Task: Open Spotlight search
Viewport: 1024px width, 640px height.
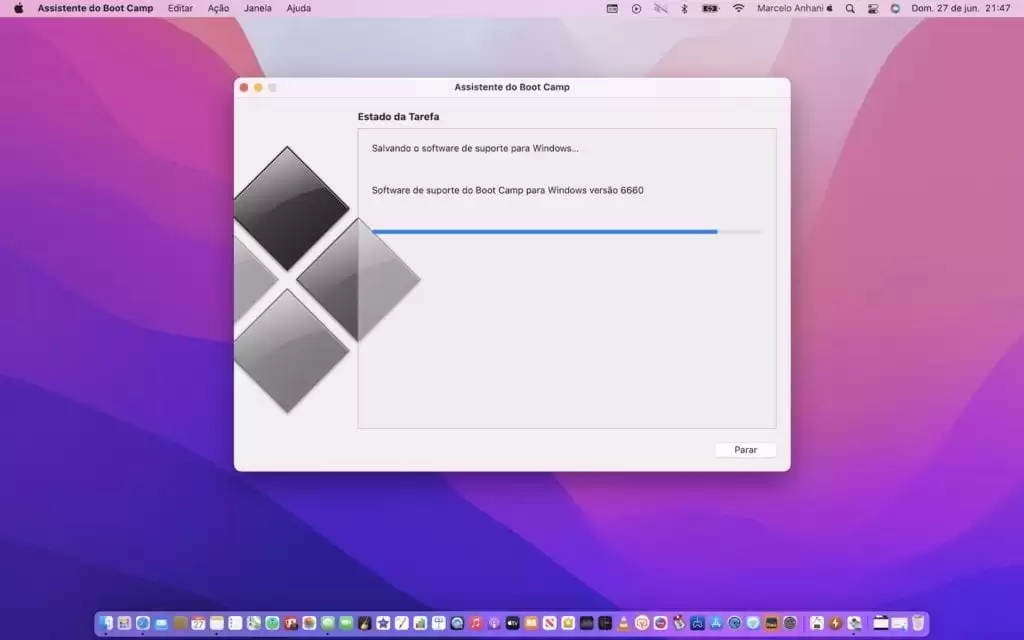Action: (x=850, y=8)
